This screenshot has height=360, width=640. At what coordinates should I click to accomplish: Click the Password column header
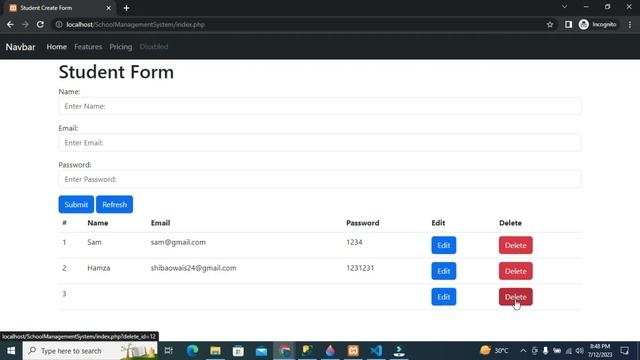[x=362, y=223]
